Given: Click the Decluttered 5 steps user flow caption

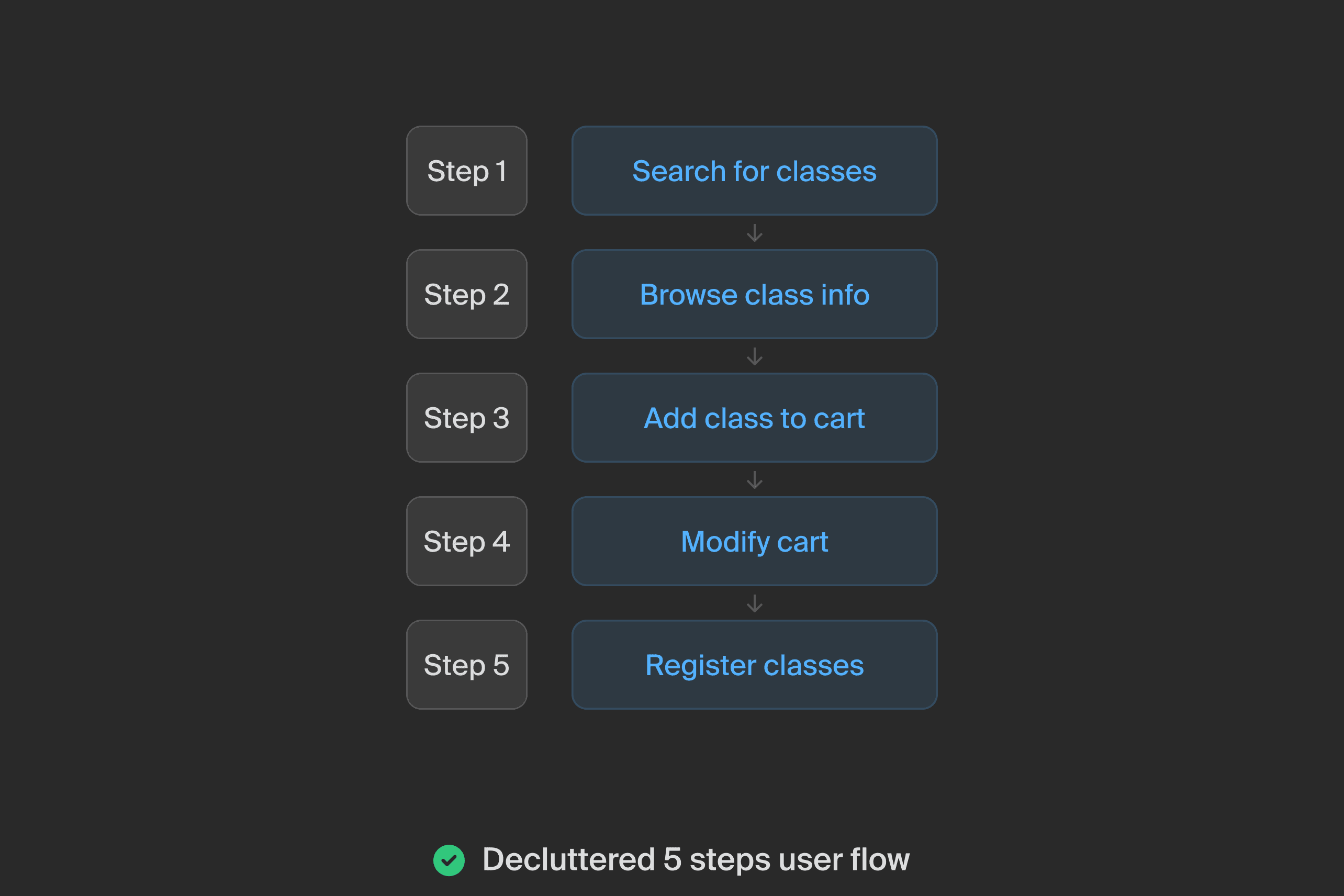Looking at the screenshot, I should 696,859.
